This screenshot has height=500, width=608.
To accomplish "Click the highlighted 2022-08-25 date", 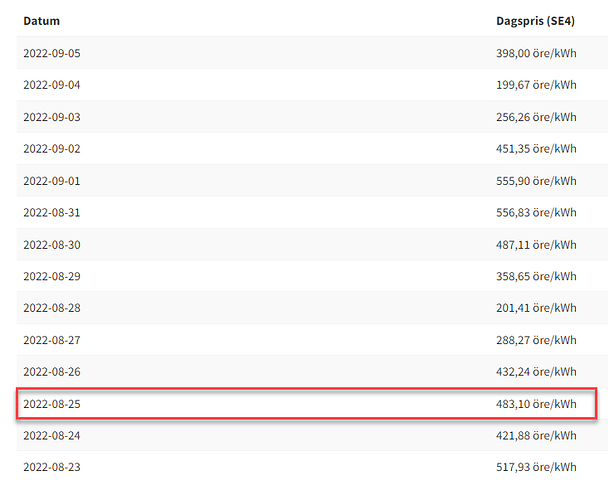I will tap(52, 404).
